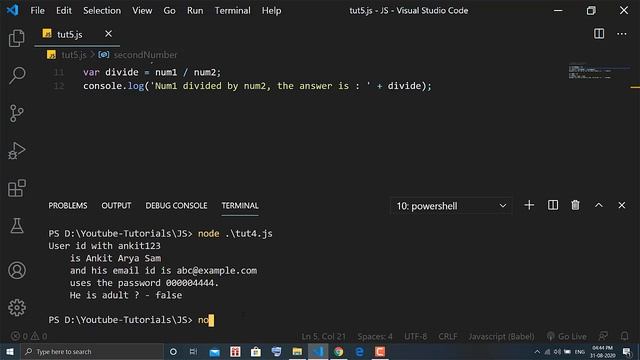Click the terminal prompt input line
640x360 pixels.
click(131, 320)
